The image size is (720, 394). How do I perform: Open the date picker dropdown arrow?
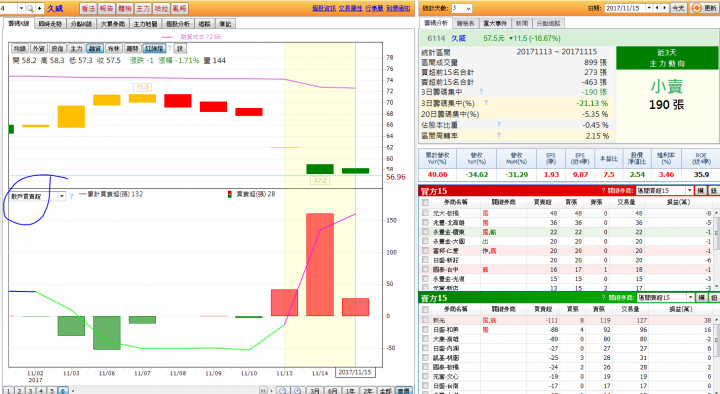649,8
